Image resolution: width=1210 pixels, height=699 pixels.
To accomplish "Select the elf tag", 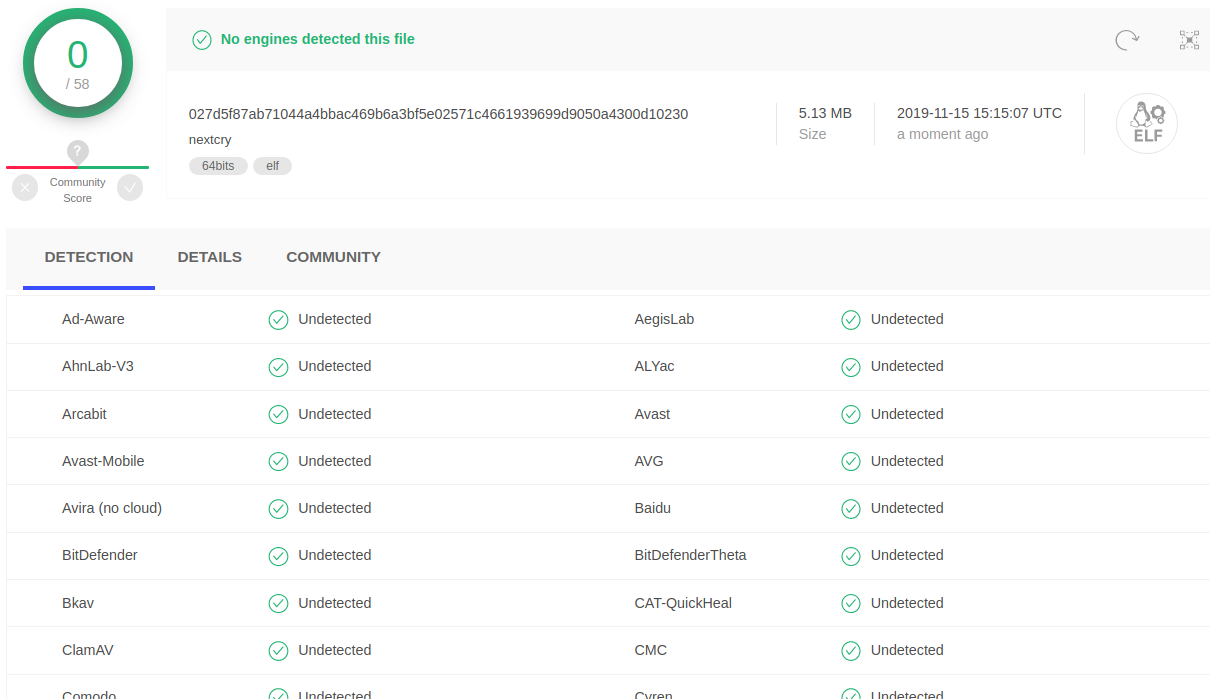I will (x=272, y=166).
